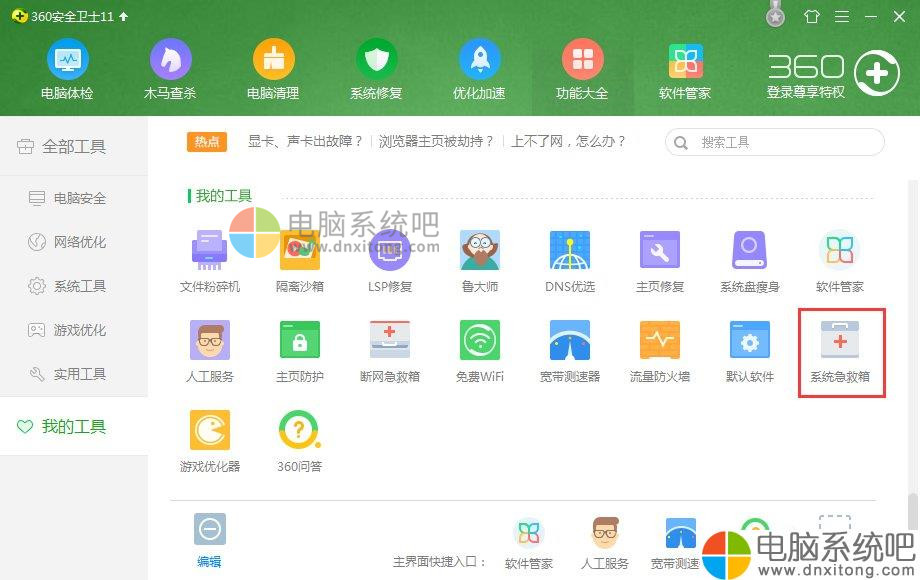Open 软件管家 in top toolbar
920x580 pixels.
tap(685, 69)
